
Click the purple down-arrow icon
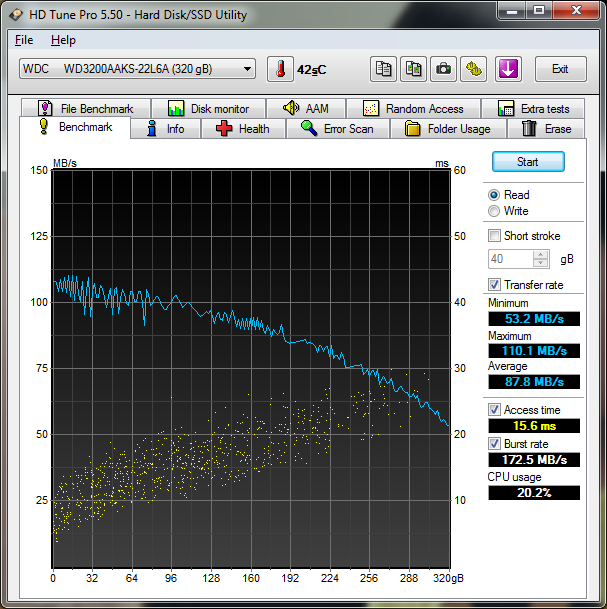[x=508, y=69]
